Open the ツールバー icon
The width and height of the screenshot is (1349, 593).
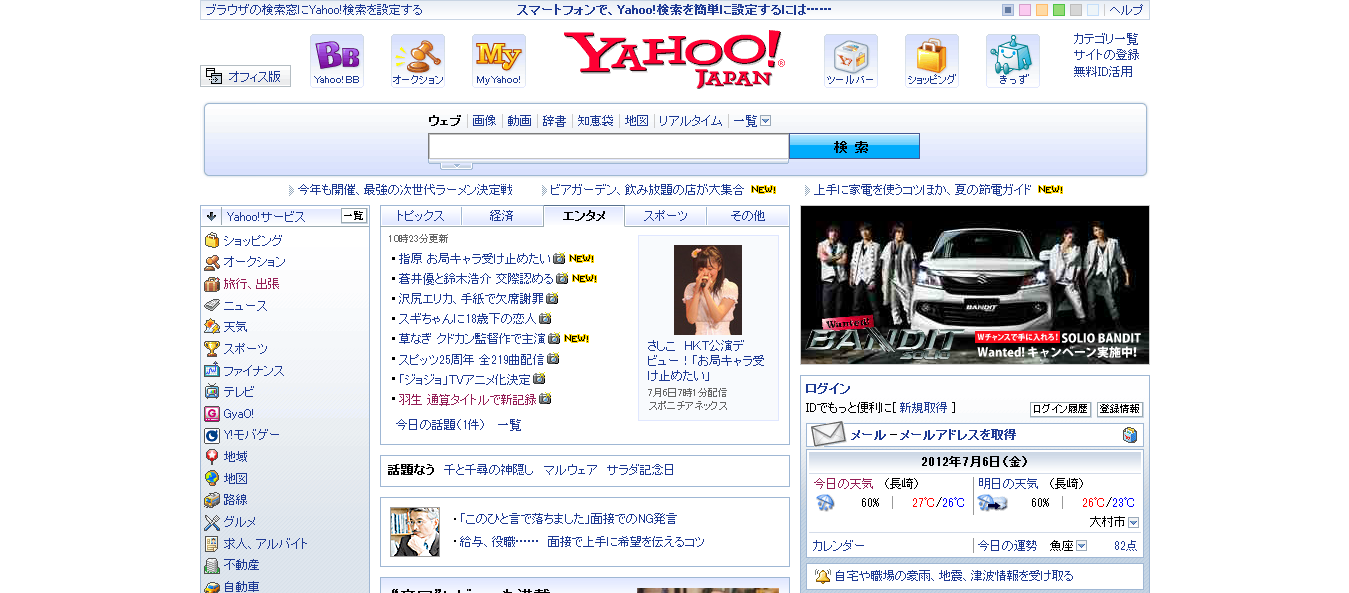point(850,61)
